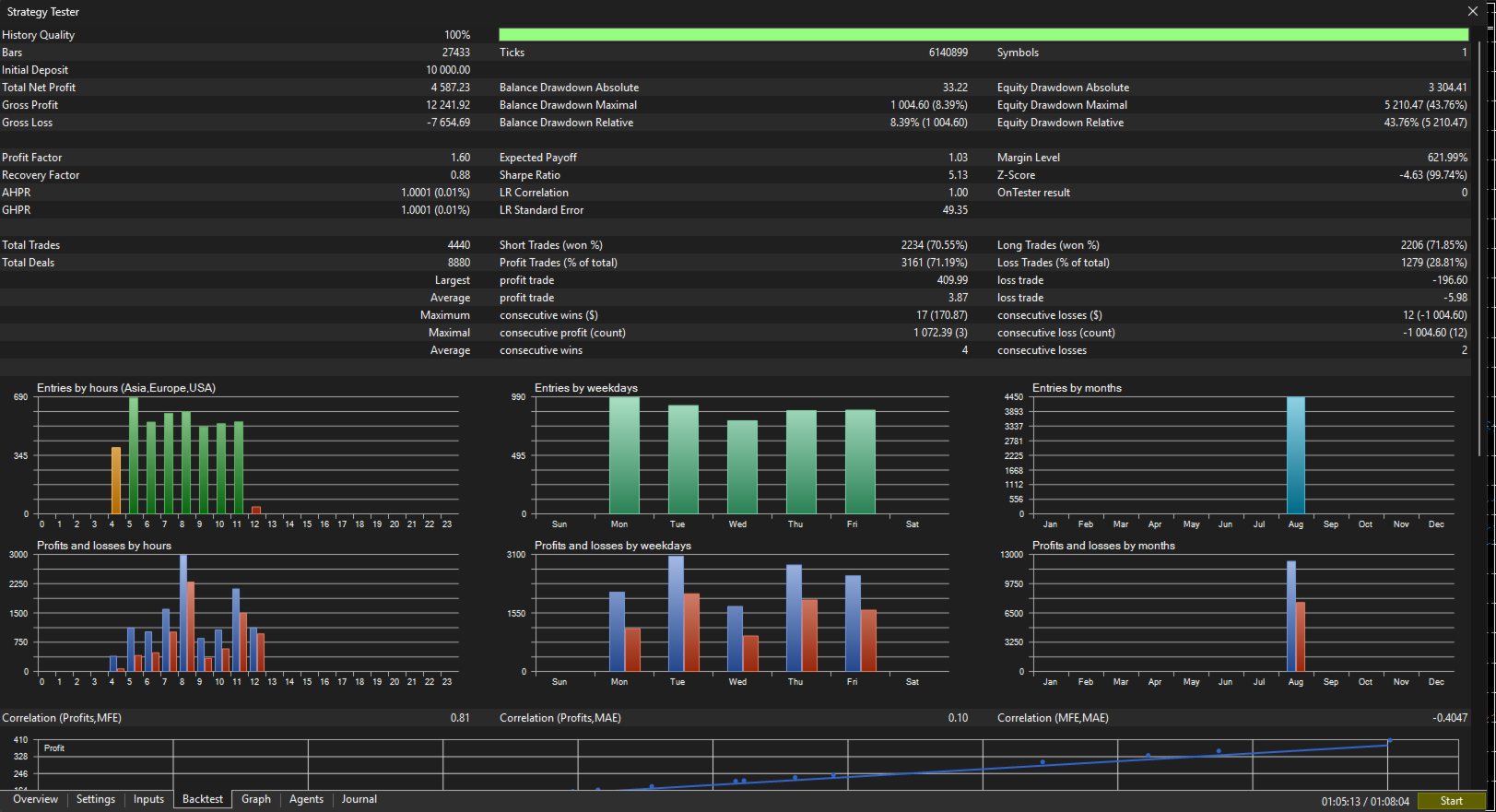Open the Overview tab
1496x812 pixels.
click(35, 799)
